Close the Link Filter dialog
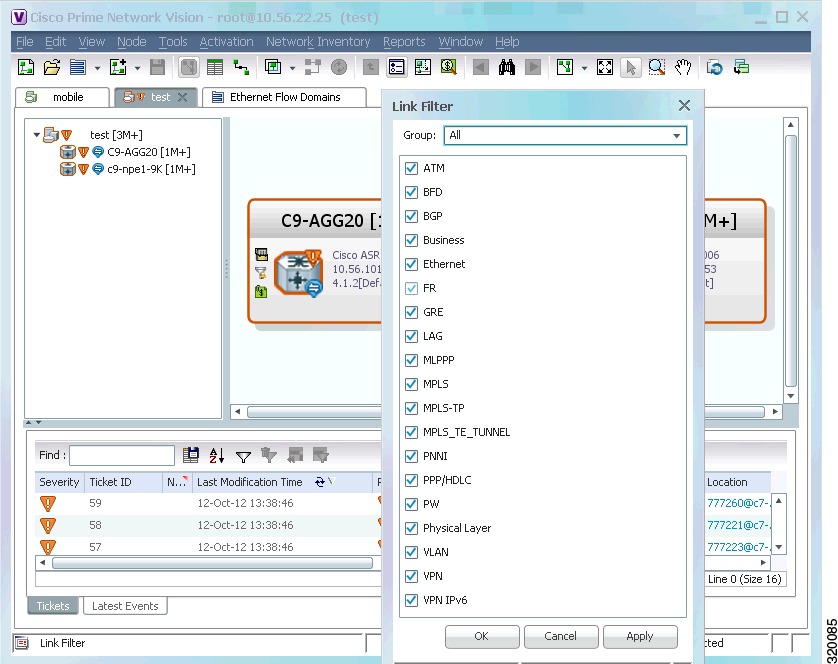The height and width of the screenshot is (664, 838). point(684,106)
